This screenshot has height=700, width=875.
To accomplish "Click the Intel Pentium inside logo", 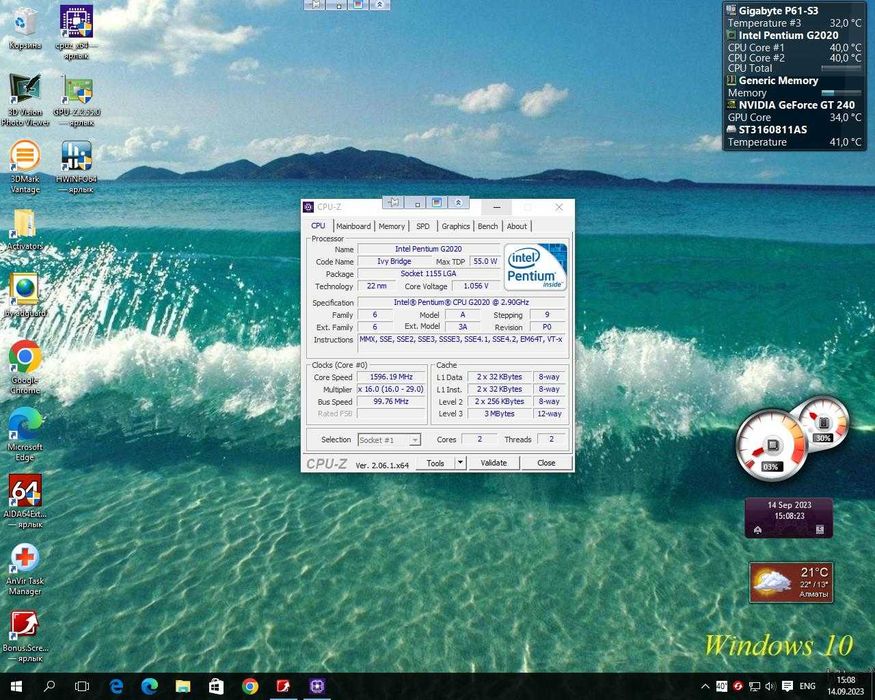I will click(535, 266).
